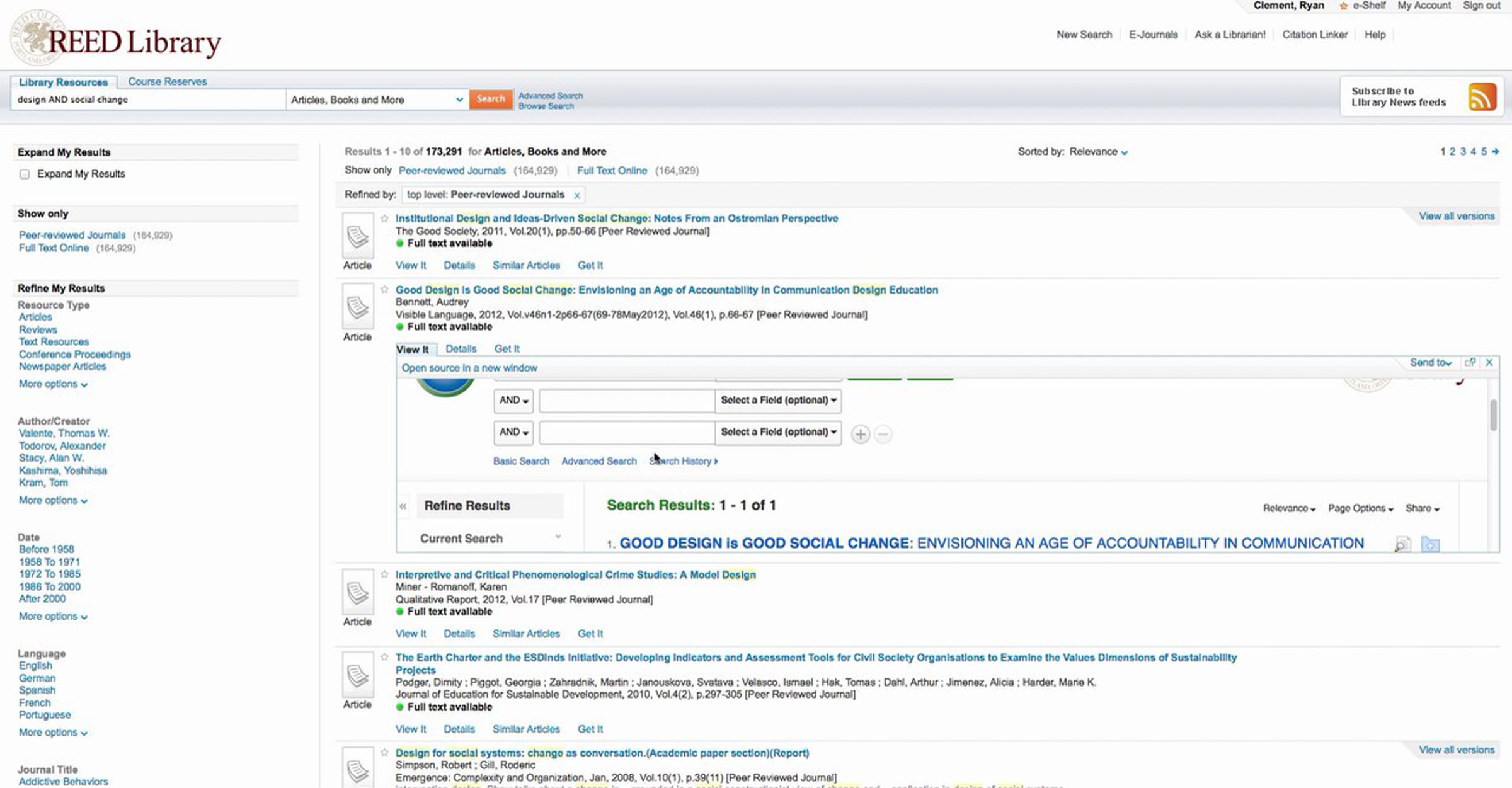Open the Send to dropdown
The height and width of the screenshot is (788, 1512).
[1431, 363]
